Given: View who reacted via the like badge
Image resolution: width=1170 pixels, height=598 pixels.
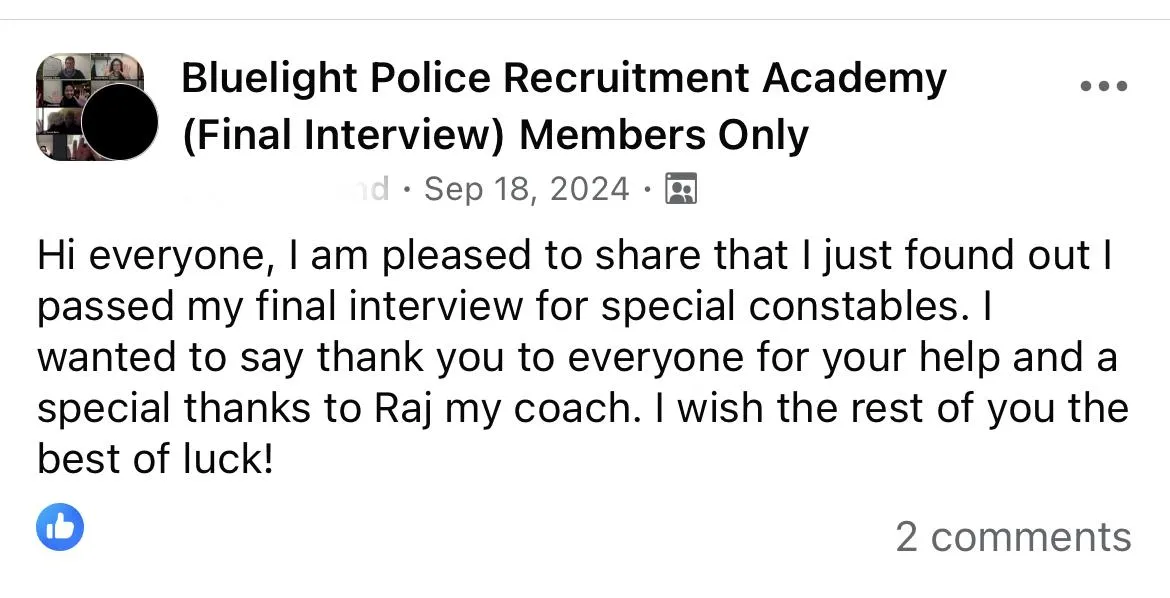Looking at the screenshot, I should [60, 527].
